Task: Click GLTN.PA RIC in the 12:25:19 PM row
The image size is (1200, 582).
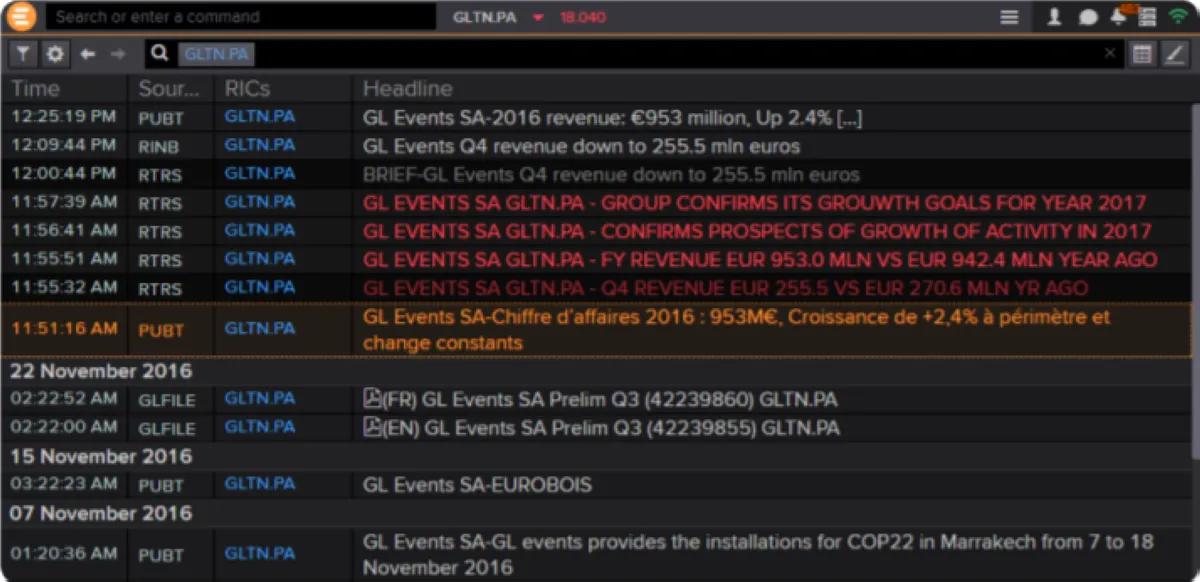Action: (260, 117)
